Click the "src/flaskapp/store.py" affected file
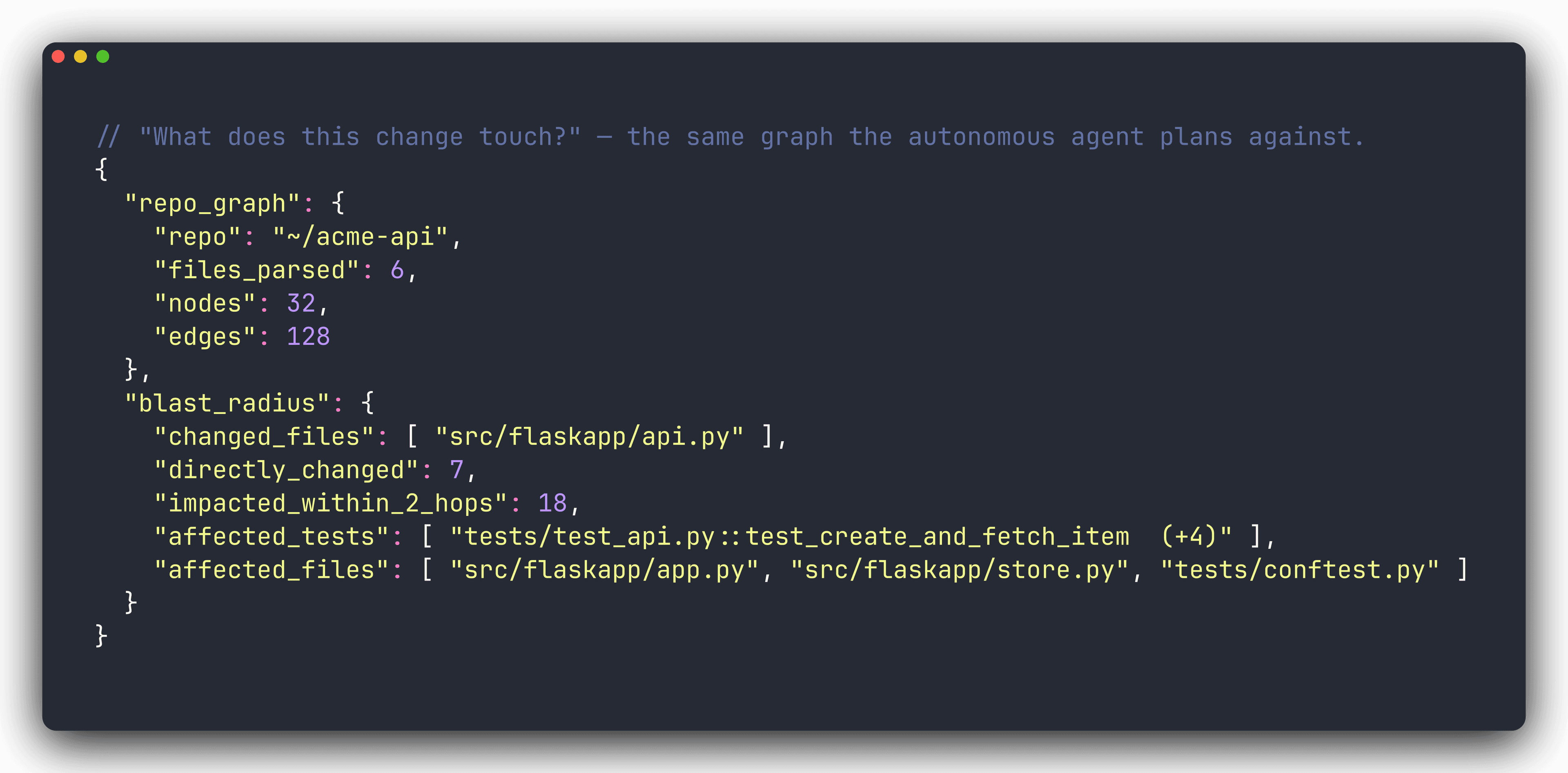The width and height of the screenshot is (1568, 773). [960, 570]
